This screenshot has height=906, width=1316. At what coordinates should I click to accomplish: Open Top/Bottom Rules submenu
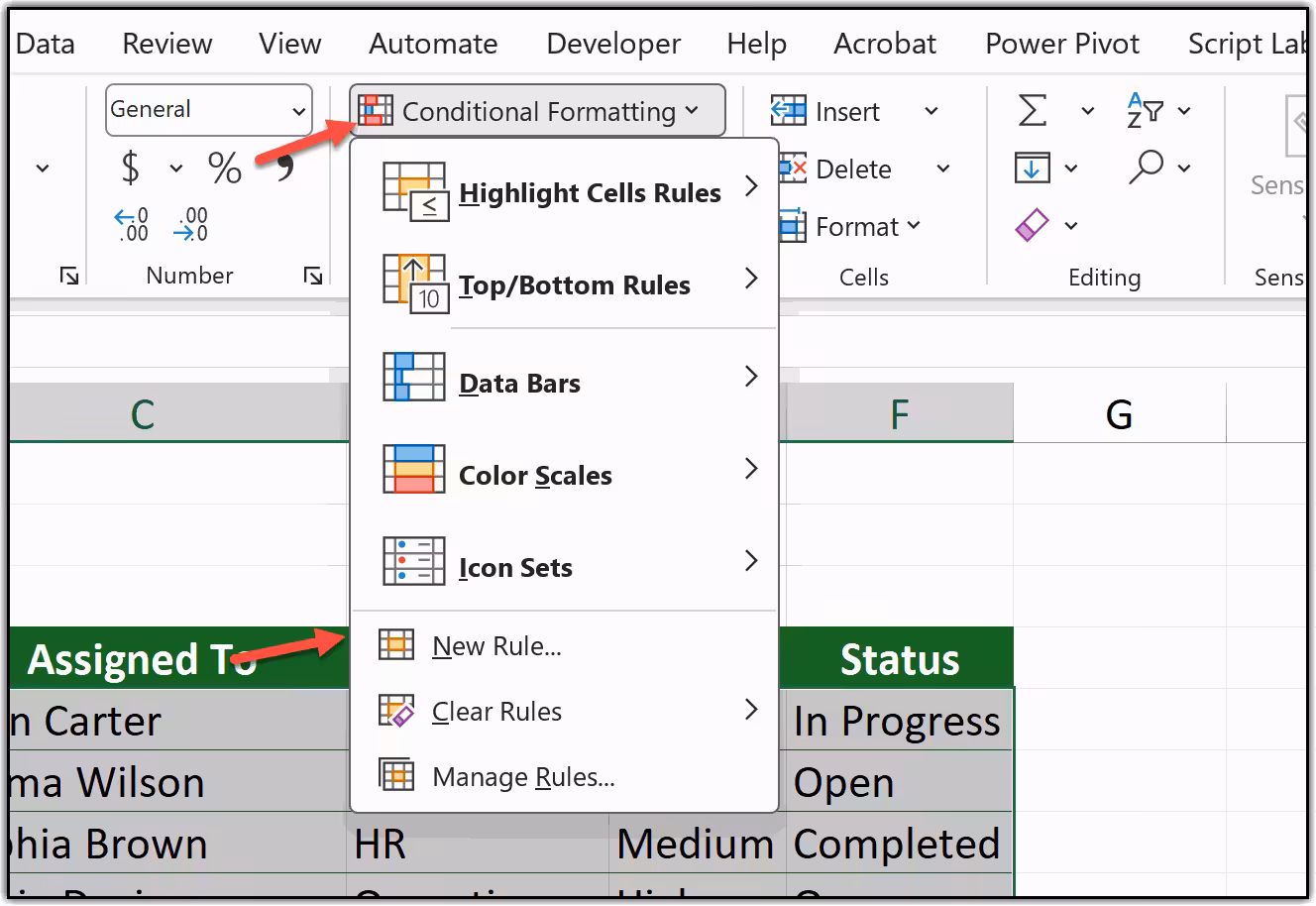(565, 283)
